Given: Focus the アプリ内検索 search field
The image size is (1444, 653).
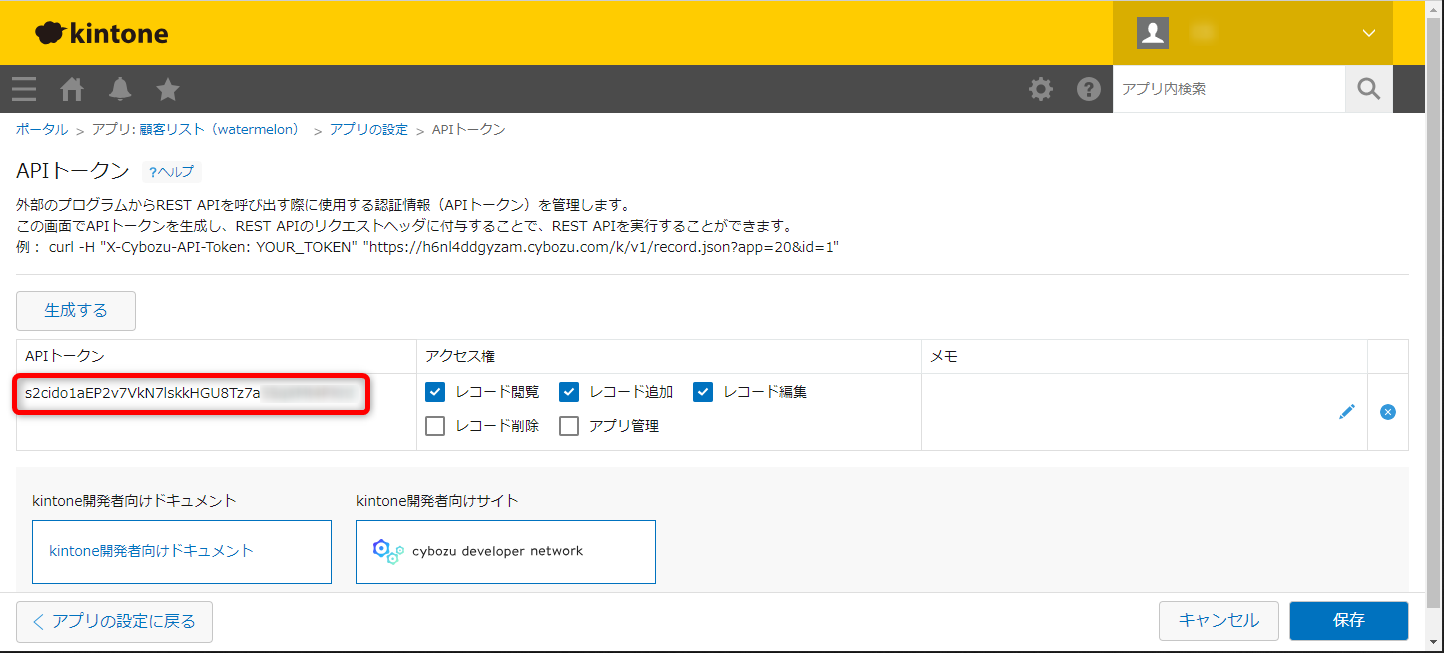Looking at the screenshot, I should pyautogui.click(x=1228, y=89).
